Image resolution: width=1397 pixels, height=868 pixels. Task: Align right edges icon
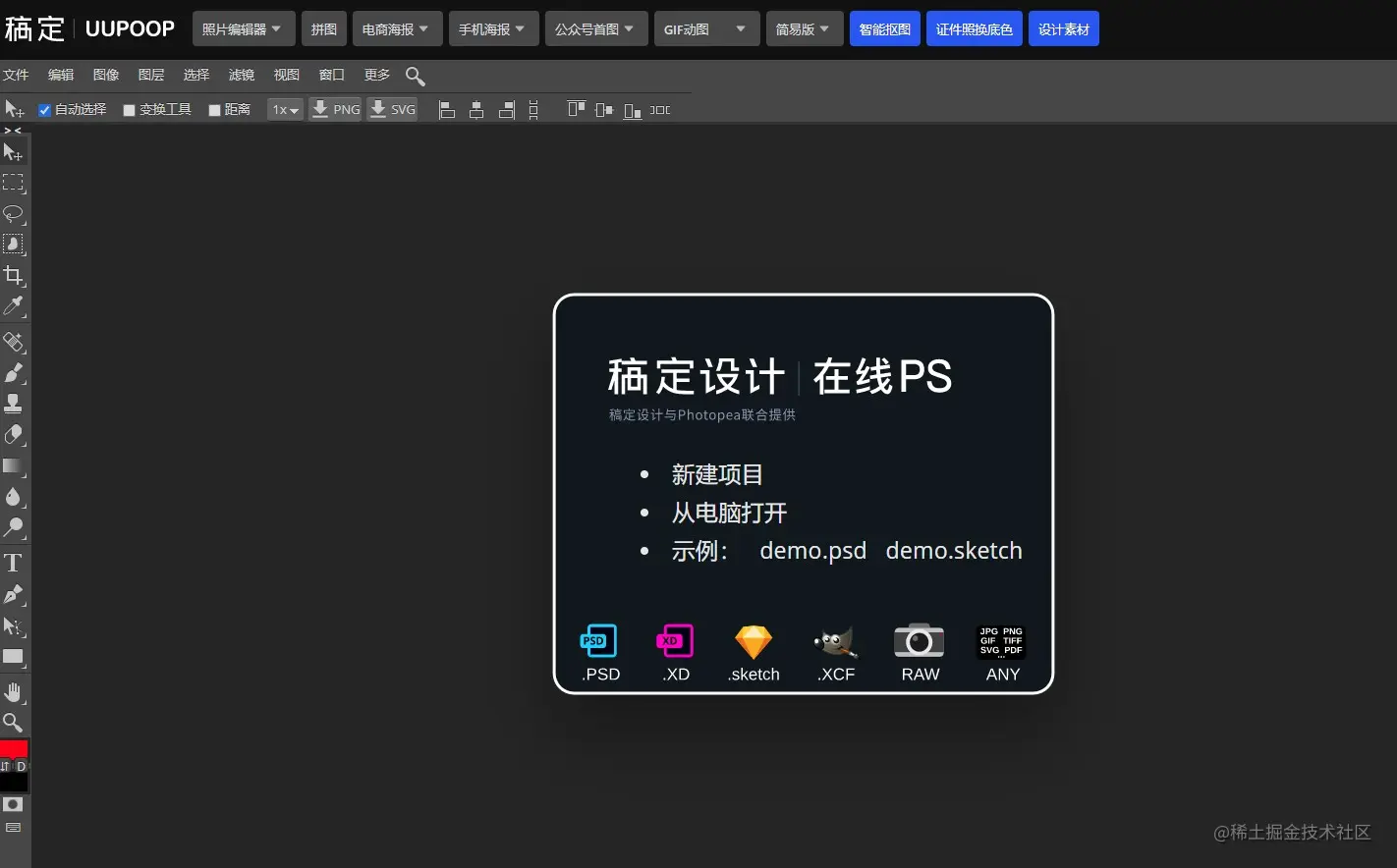[506, 110]
